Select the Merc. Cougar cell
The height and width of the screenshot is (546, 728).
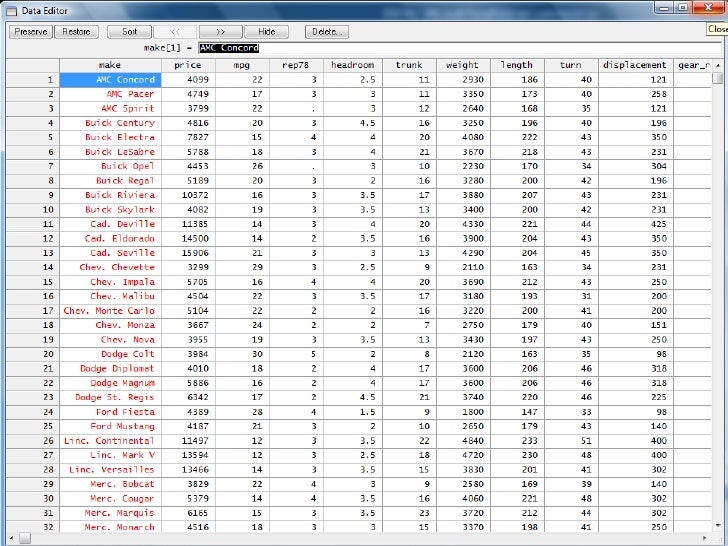(110, 498)
